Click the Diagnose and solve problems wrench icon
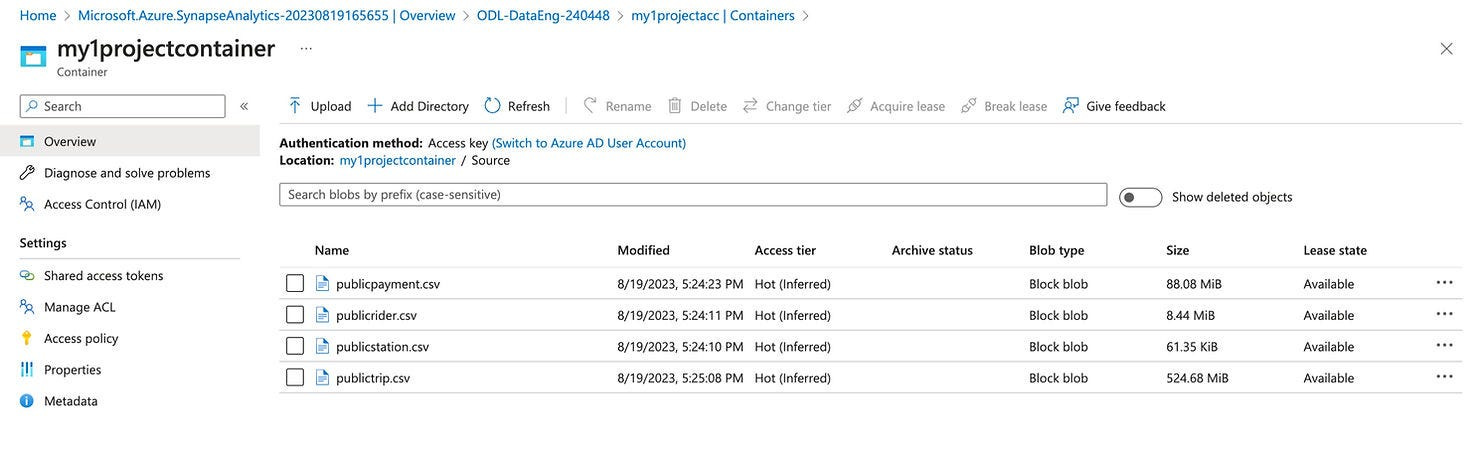Screen dimensions: 1480x450 click(27, 173)
